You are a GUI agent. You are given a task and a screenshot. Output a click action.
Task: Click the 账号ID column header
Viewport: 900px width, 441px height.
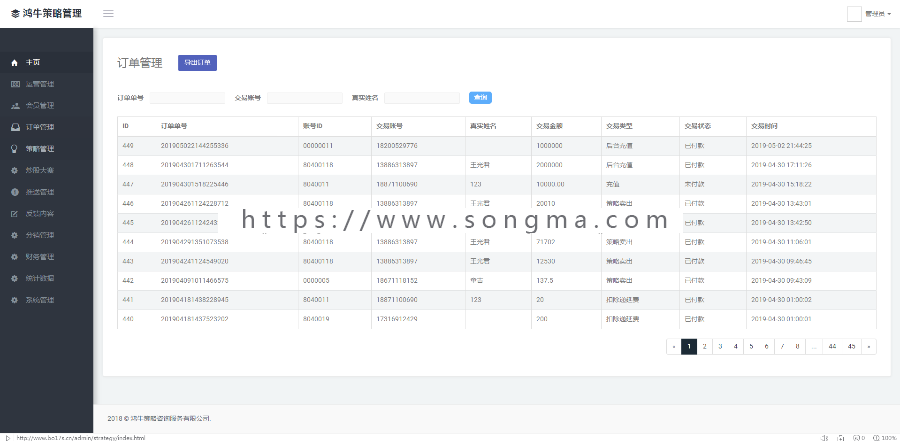(x=313, y=126)
